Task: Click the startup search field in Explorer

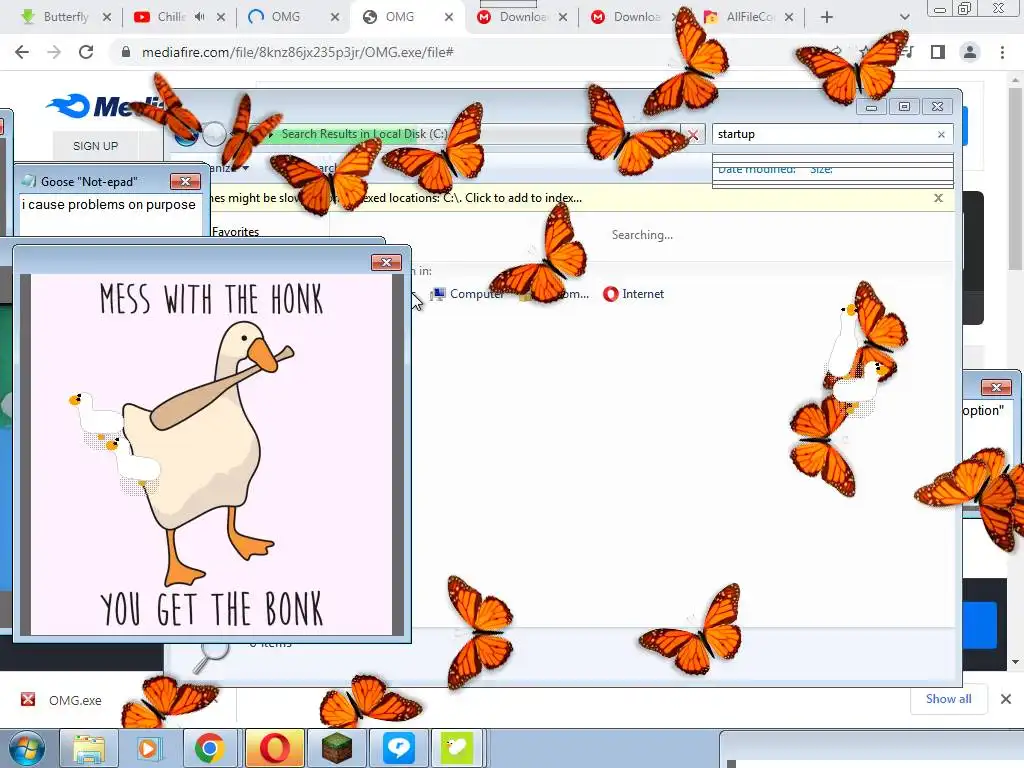Action: 823,135
